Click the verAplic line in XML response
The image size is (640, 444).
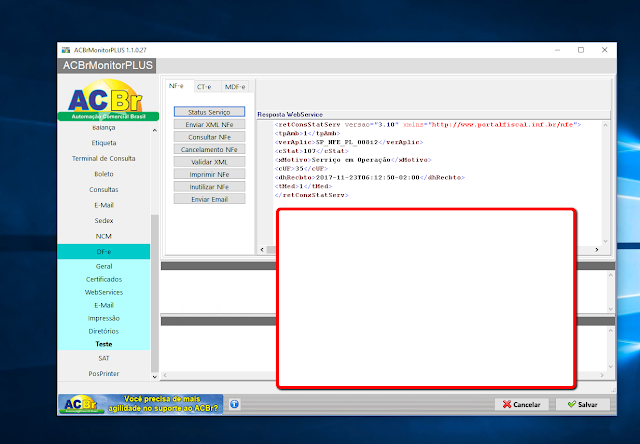tap(349, 142)
